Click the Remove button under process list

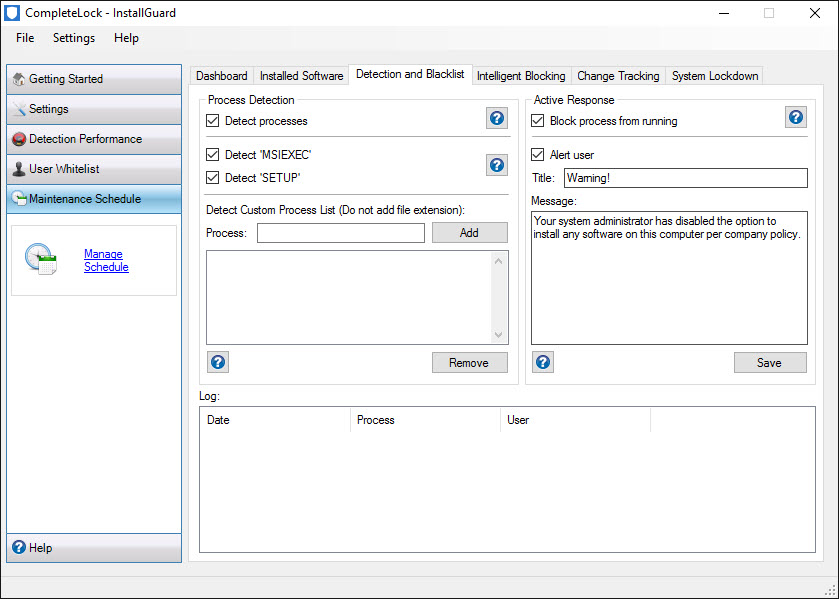(x=469, y=362)
